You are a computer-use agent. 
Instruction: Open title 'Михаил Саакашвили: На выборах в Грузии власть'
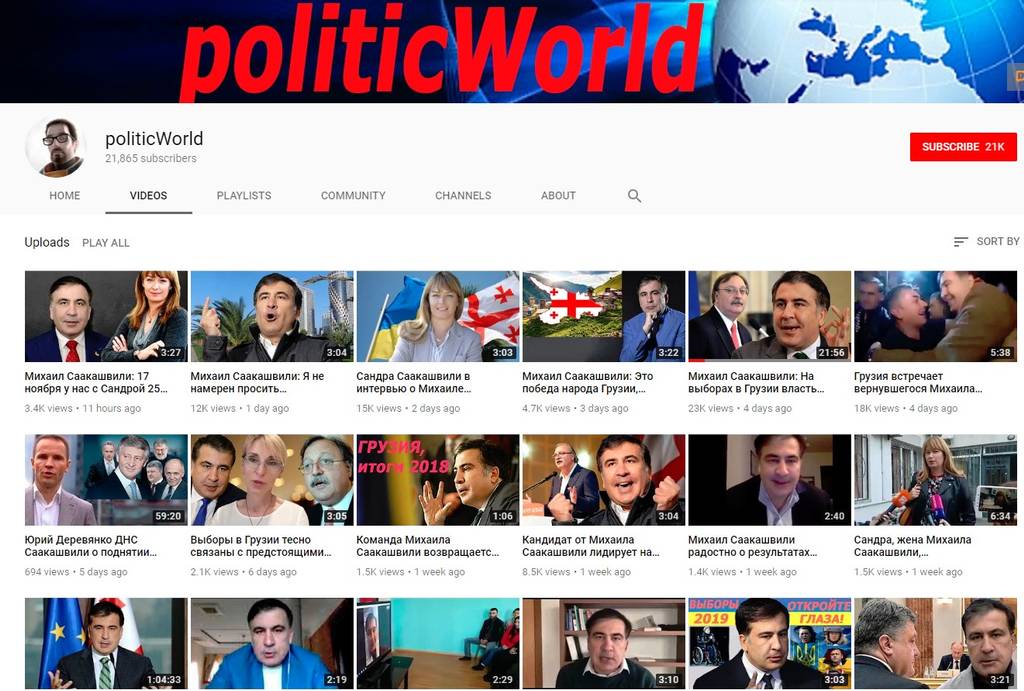point(756,382)
